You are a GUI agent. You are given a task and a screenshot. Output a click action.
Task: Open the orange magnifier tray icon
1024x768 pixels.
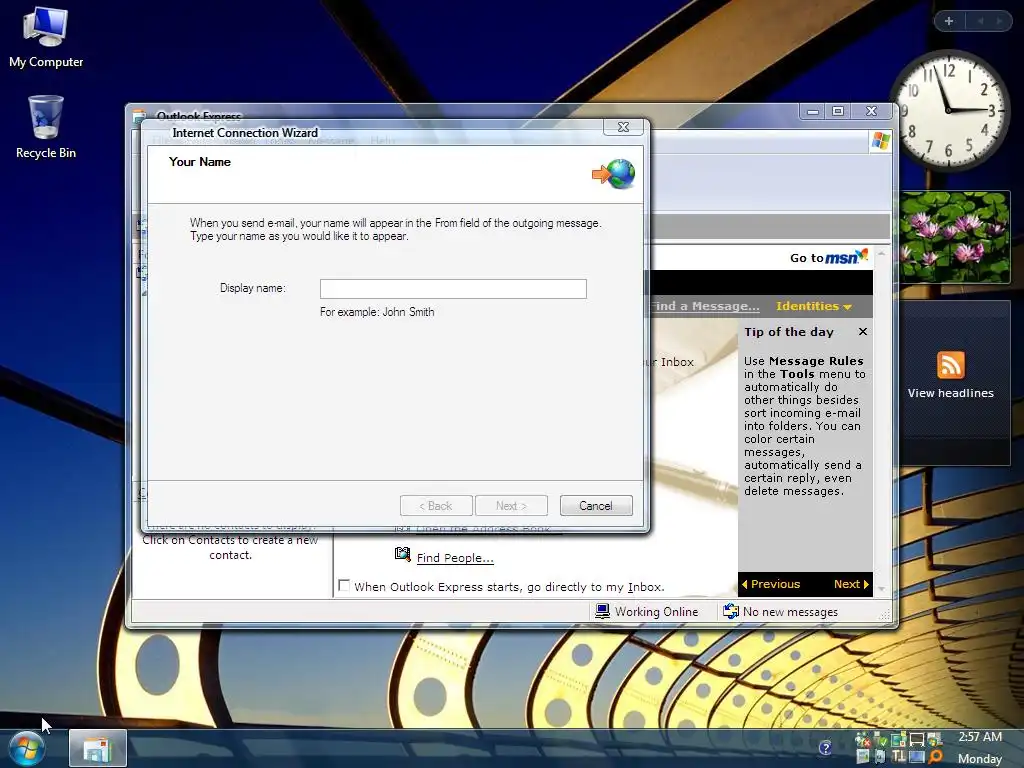(935, 757)
